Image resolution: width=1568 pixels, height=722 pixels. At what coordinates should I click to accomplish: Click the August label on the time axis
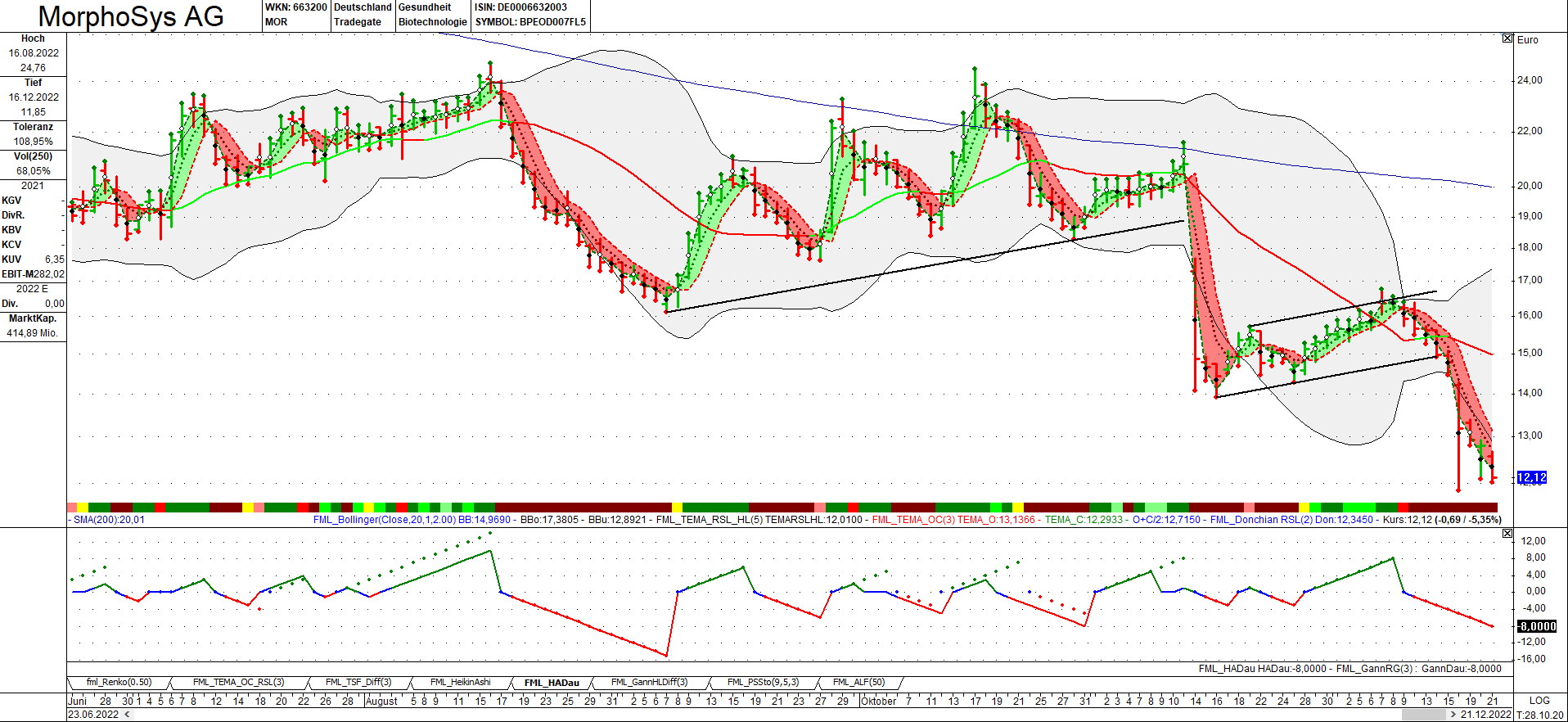[x=381, y=701]
